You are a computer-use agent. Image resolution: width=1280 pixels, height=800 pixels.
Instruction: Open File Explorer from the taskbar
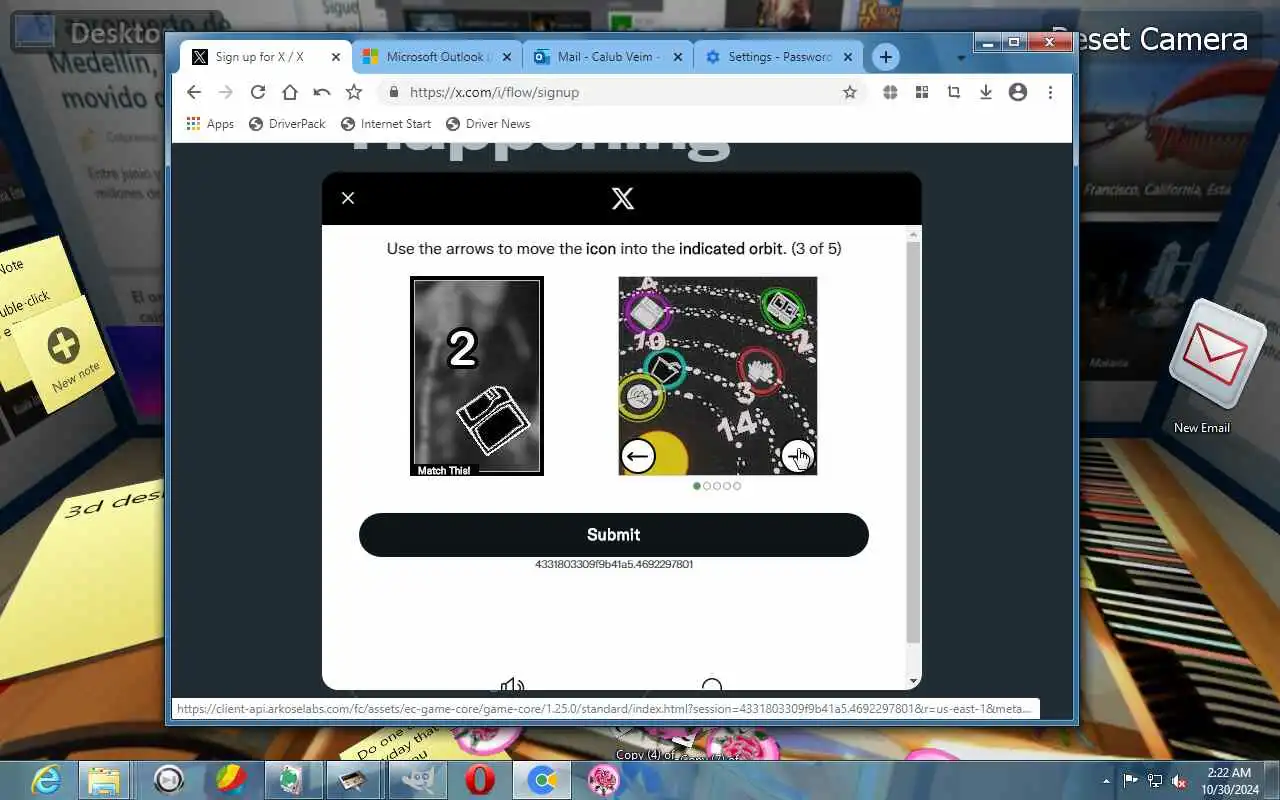click(x=103, y=780)
